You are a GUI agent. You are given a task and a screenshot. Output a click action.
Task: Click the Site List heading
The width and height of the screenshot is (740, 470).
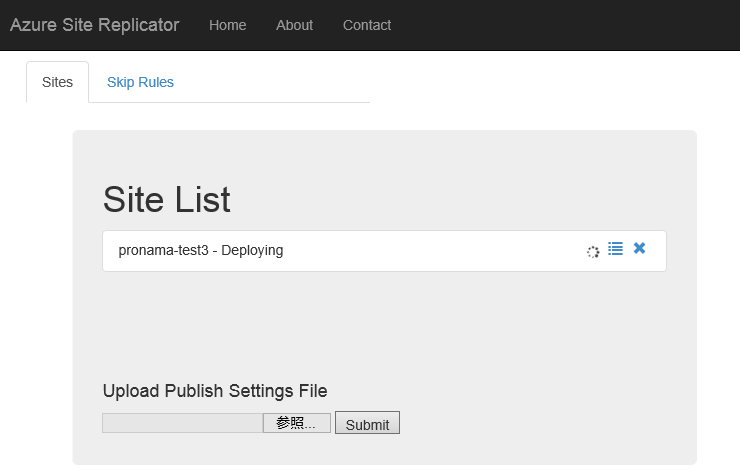[x=167, y=199]
